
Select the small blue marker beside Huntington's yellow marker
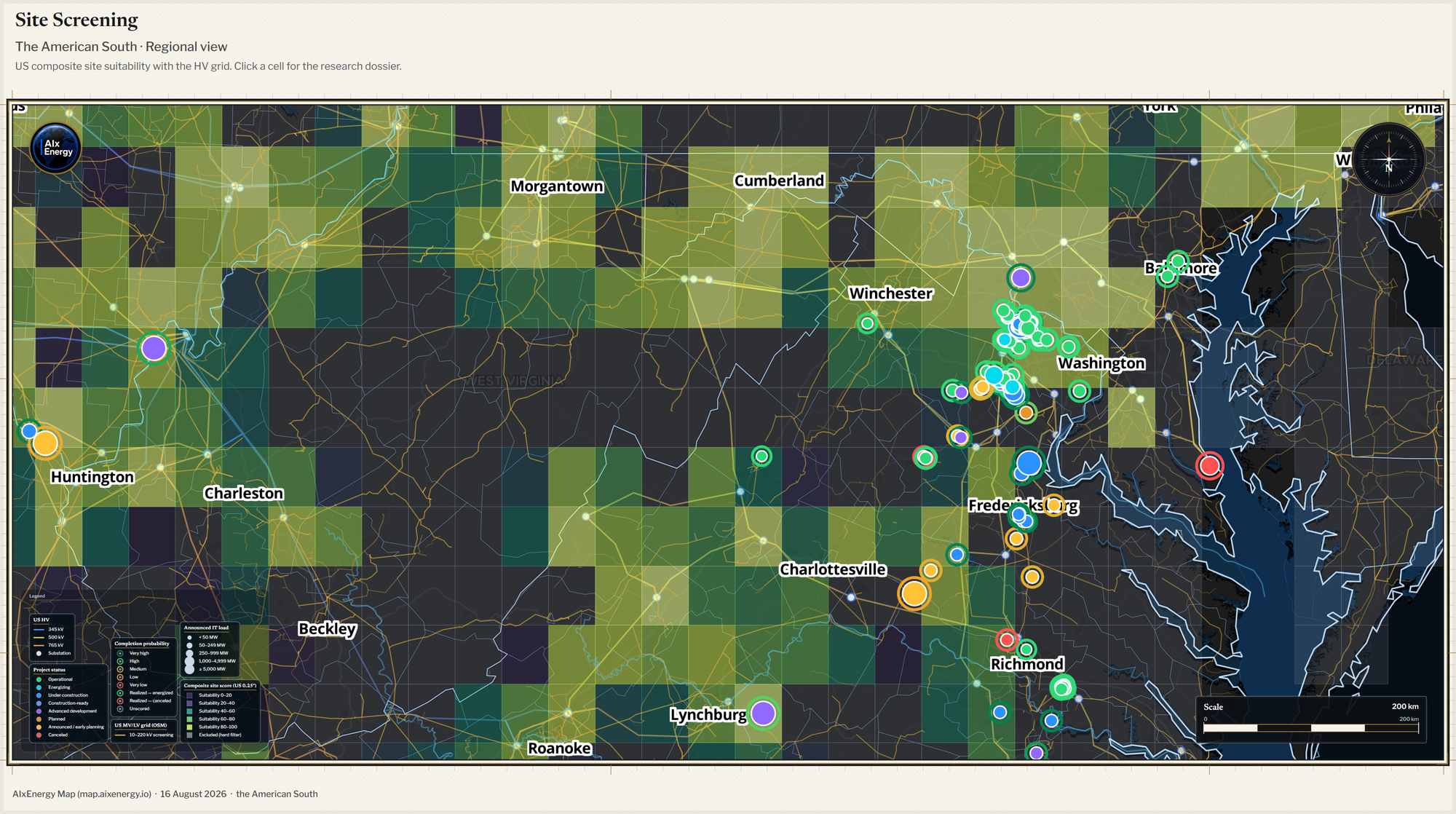[29, 430]
